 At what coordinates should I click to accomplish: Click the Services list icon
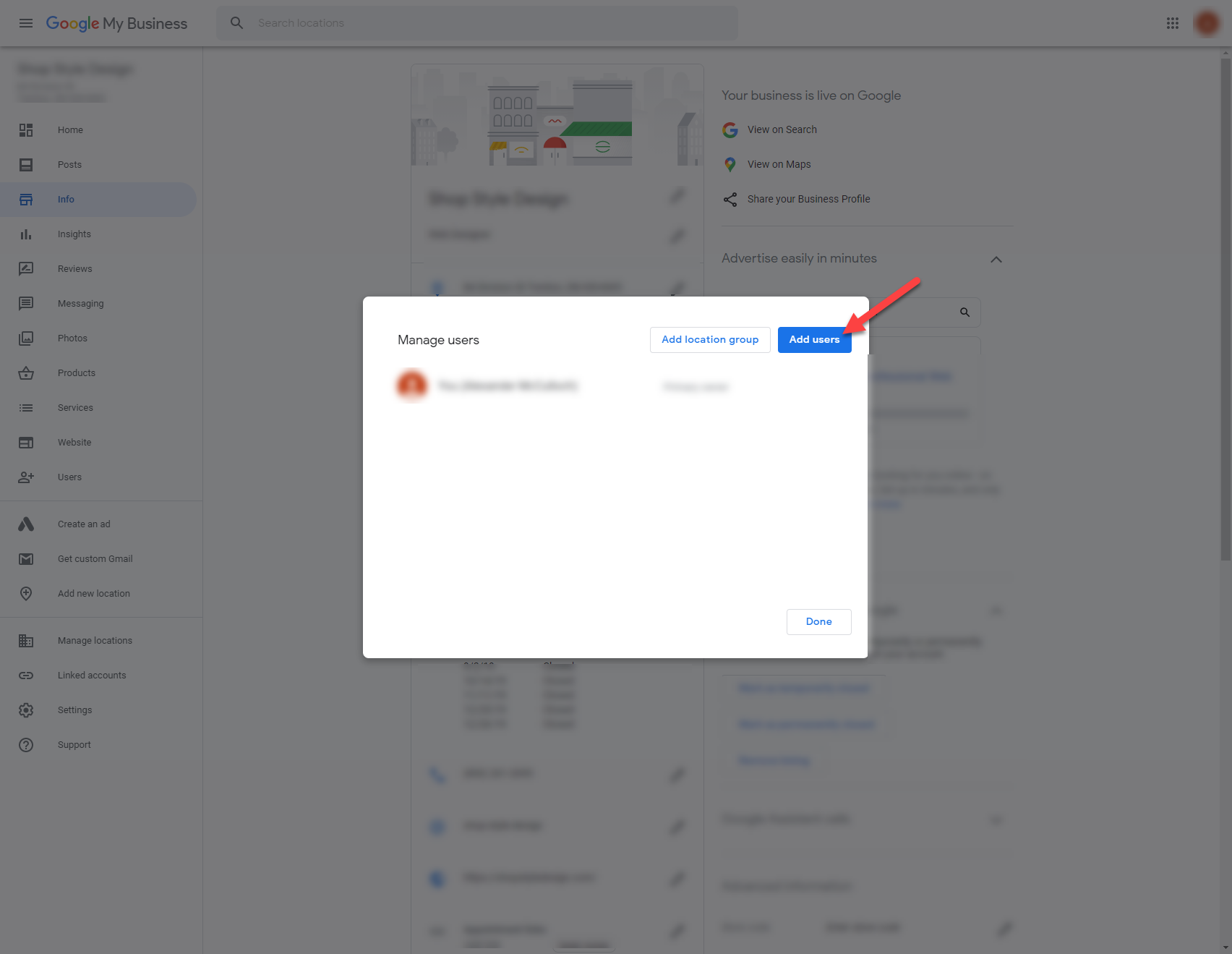point(26,408)
